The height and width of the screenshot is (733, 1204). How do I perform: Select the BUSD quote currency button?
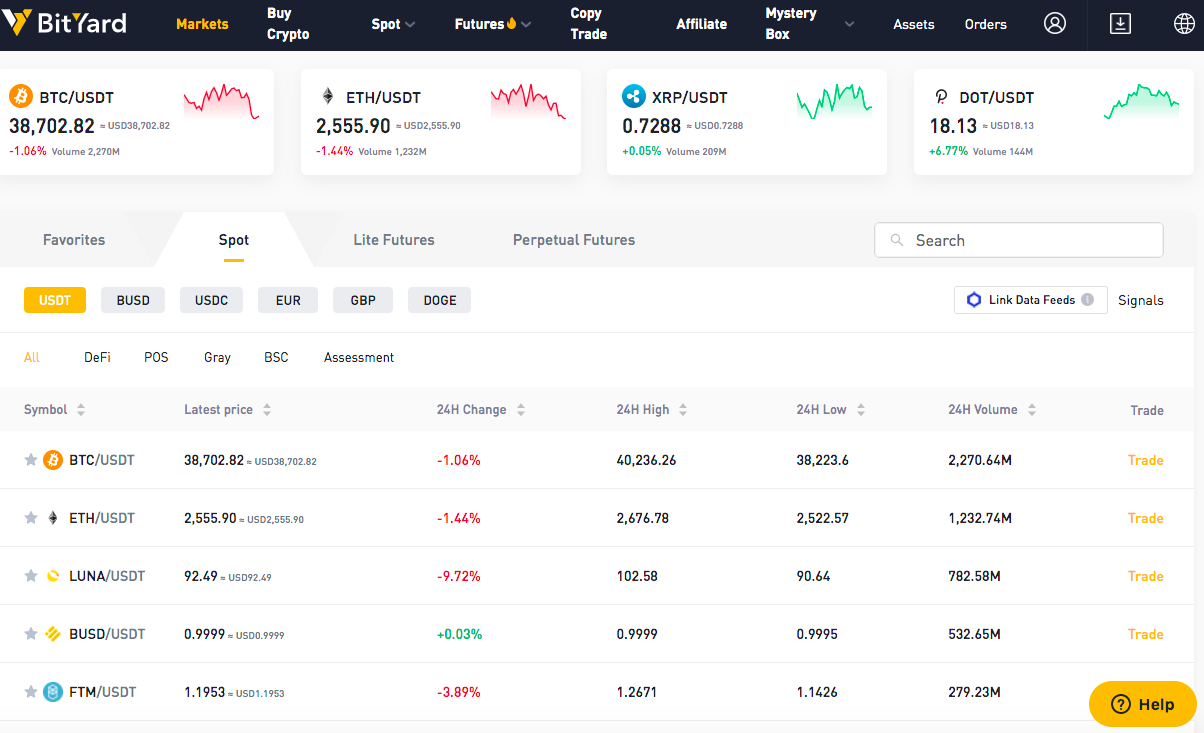pos(133,300)
